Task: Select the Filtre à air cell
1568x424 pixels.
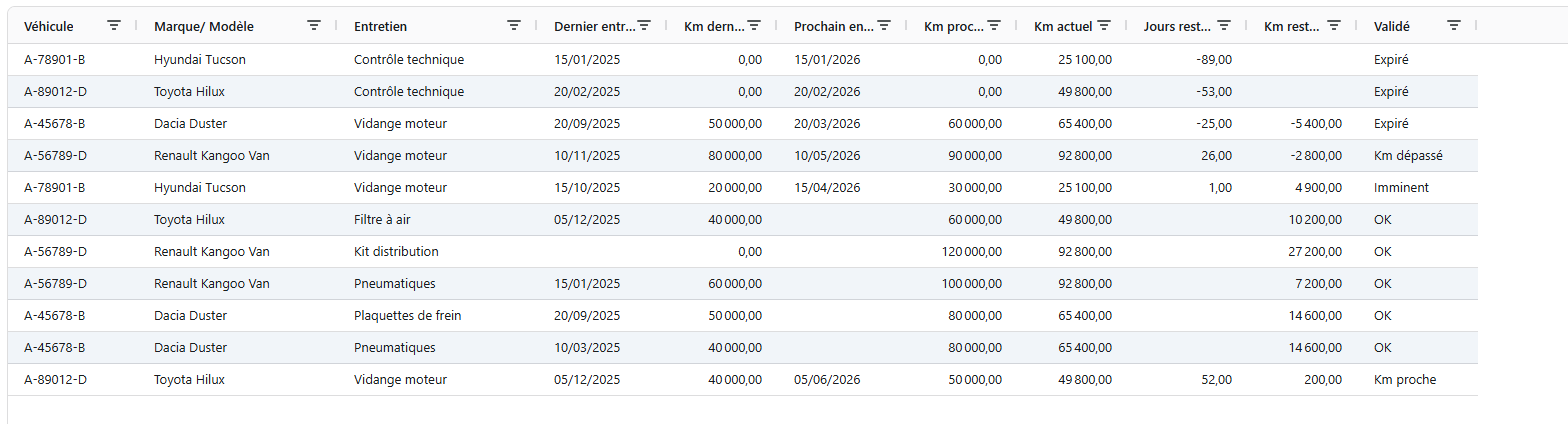Action: (388, 220)
